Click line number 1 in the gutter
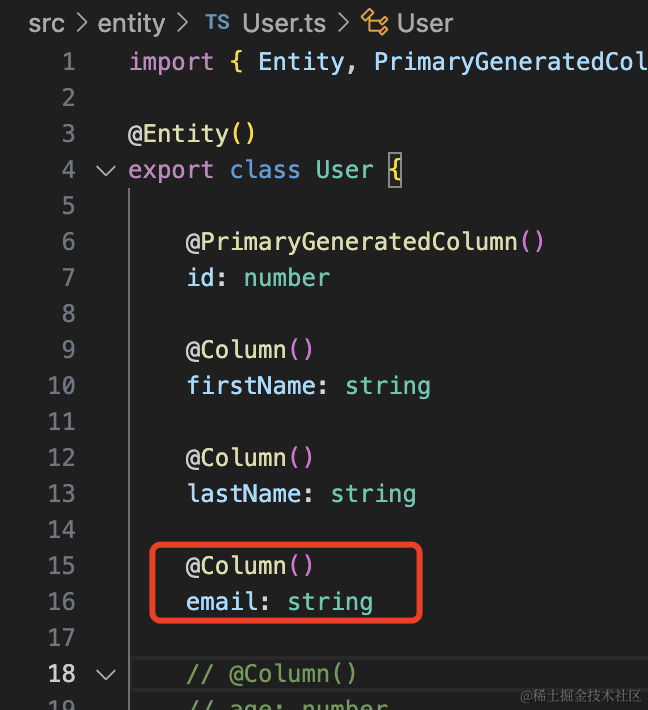648x710 pixels. click(x=68, y=62)
